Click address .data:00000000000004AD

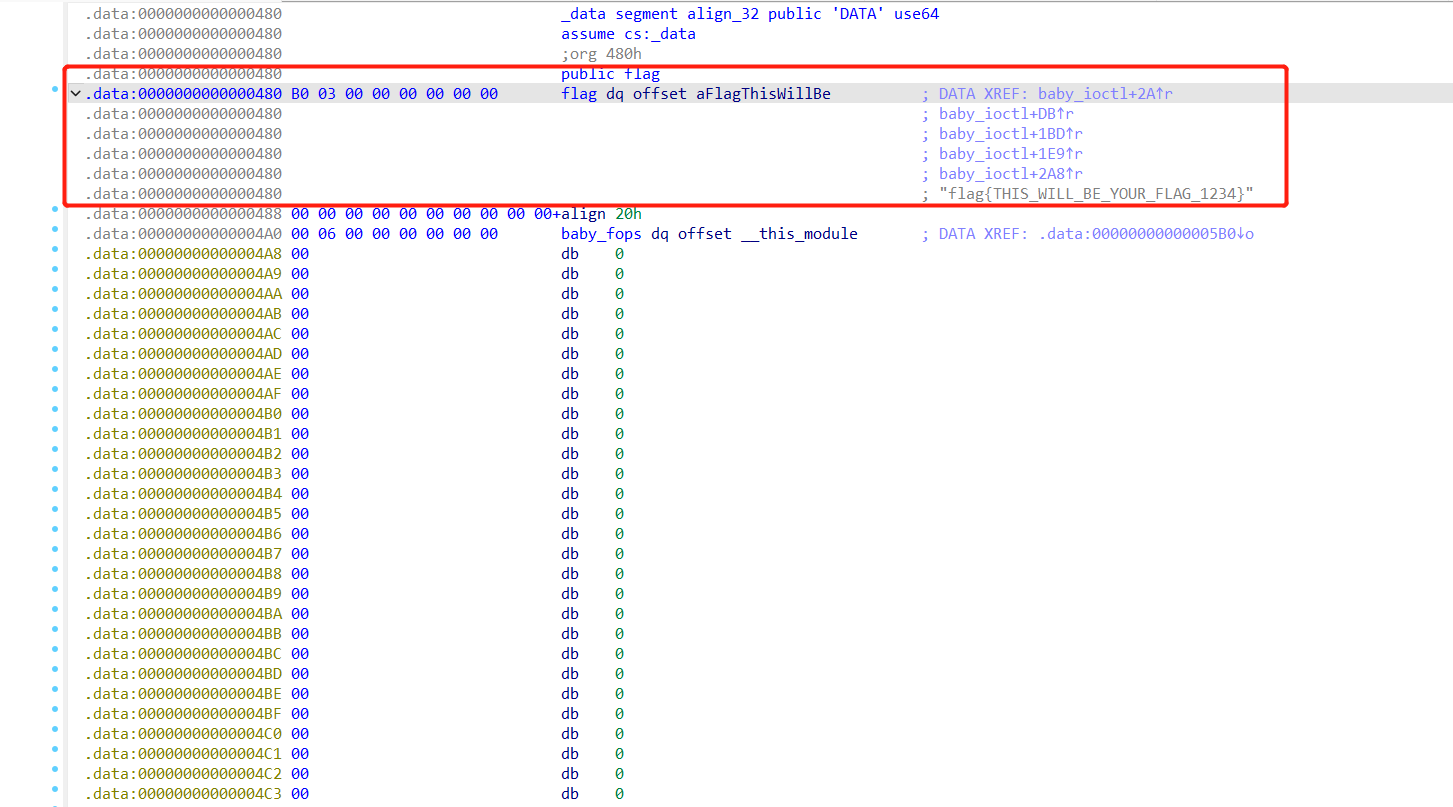[x=183, y=354]
